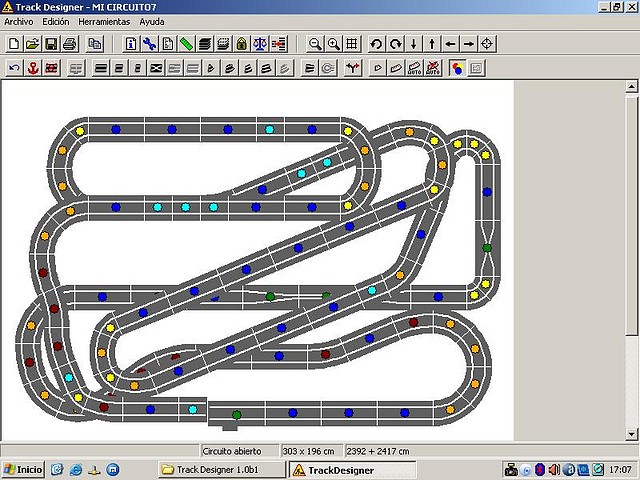Click the blue undo arrow in the second toolbar
The height and width of the screenshot is (480, 640).
(14, 68)
